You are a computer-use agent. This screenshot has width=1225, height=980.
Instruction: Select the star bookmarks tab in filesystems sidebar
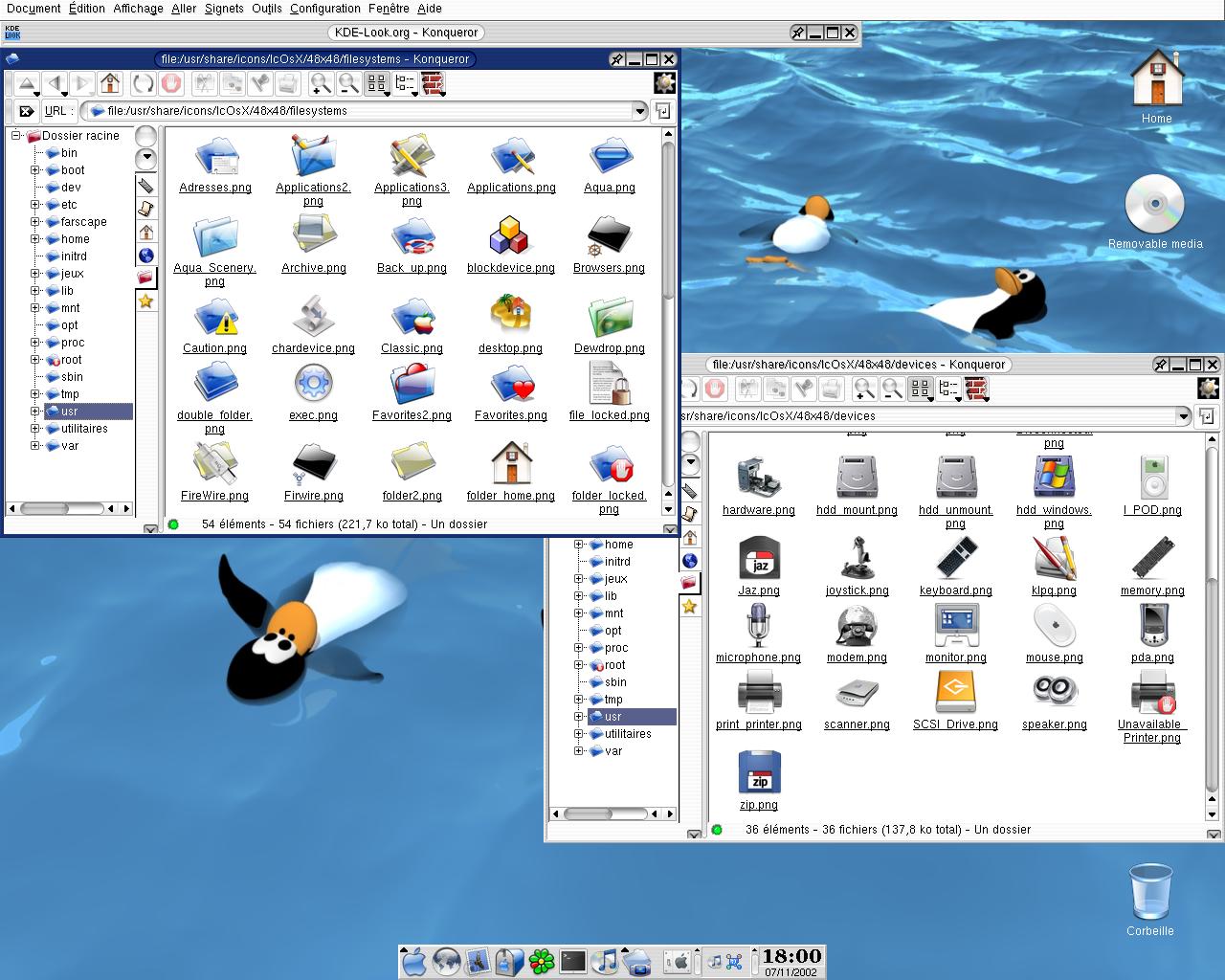point(145,301)
